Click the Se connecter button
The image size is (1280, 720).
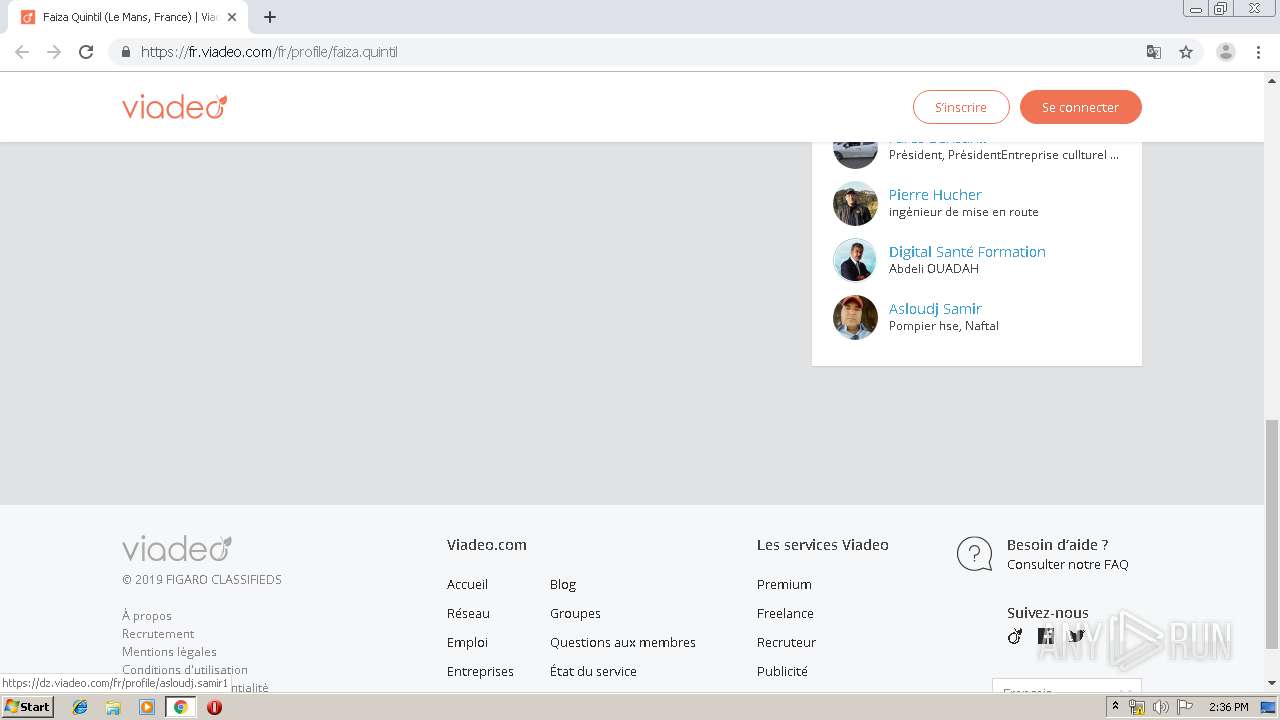pos(1081,107)
